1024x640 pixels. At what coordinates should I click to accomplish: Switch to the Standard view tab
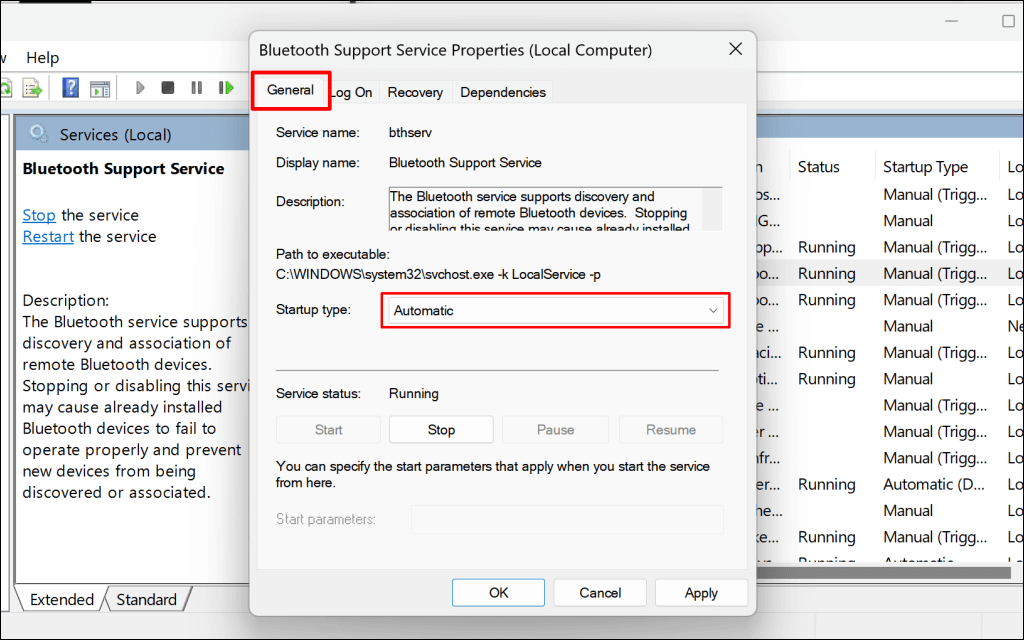tap(146, 600)
